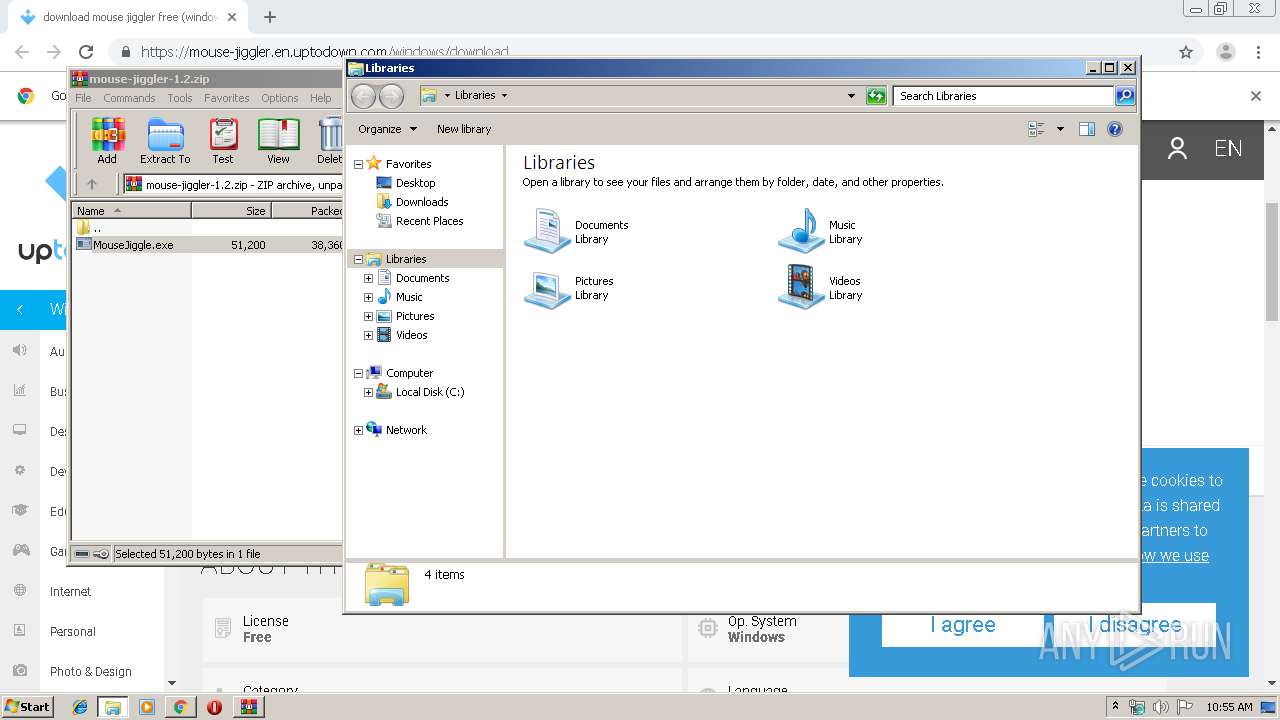Bookmark this page with the star icon
This screenshot has height=720, width=1280.
(1186, 52)
